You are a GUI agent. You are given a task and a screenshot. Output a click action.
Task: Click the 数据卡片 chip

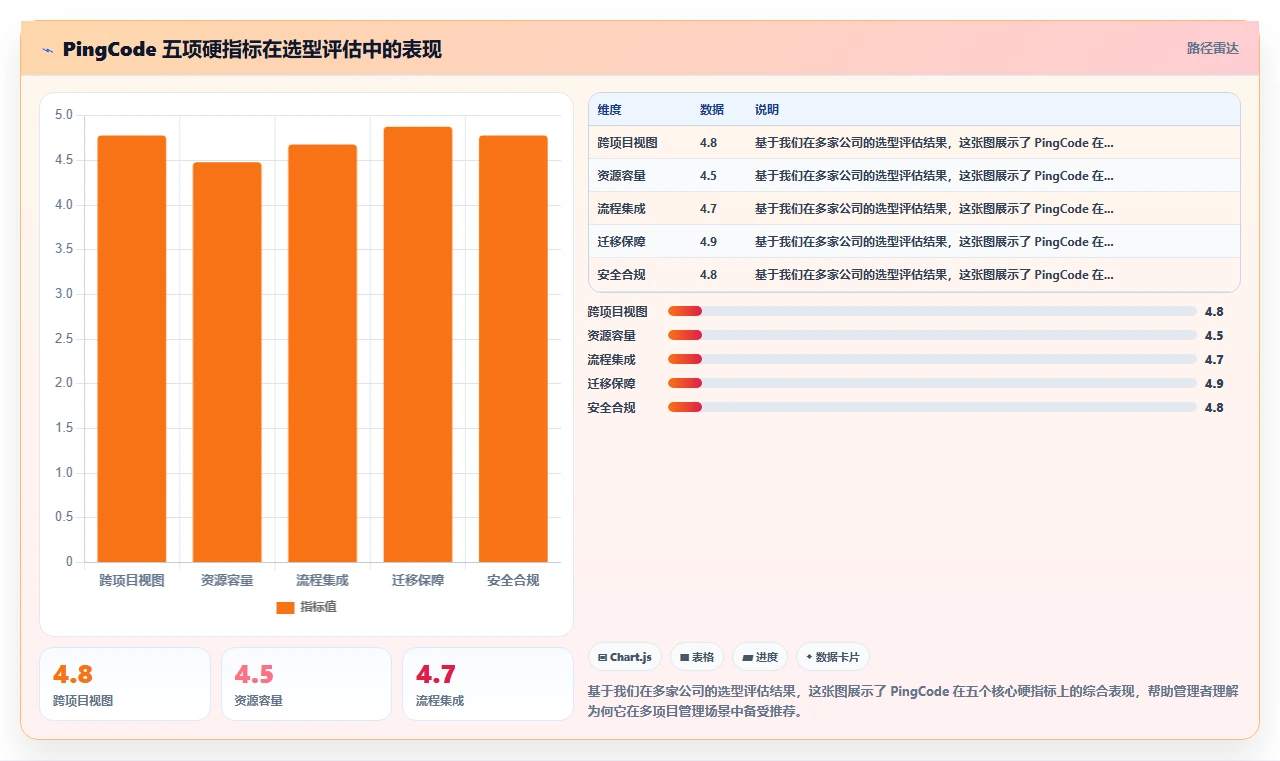pyautogui.click(x=833, y=657)
